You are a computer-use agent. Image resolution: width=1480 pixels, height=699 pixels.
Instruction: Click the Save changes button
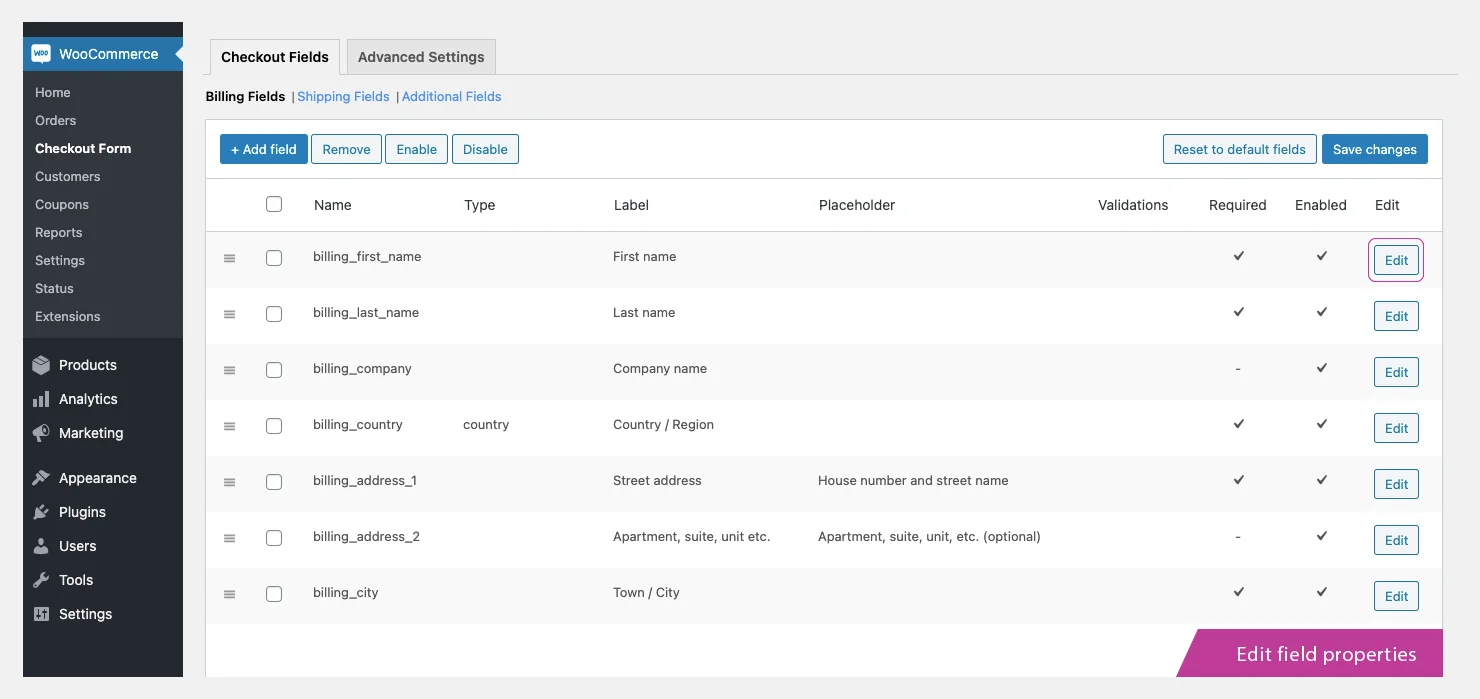point(1374,149)
